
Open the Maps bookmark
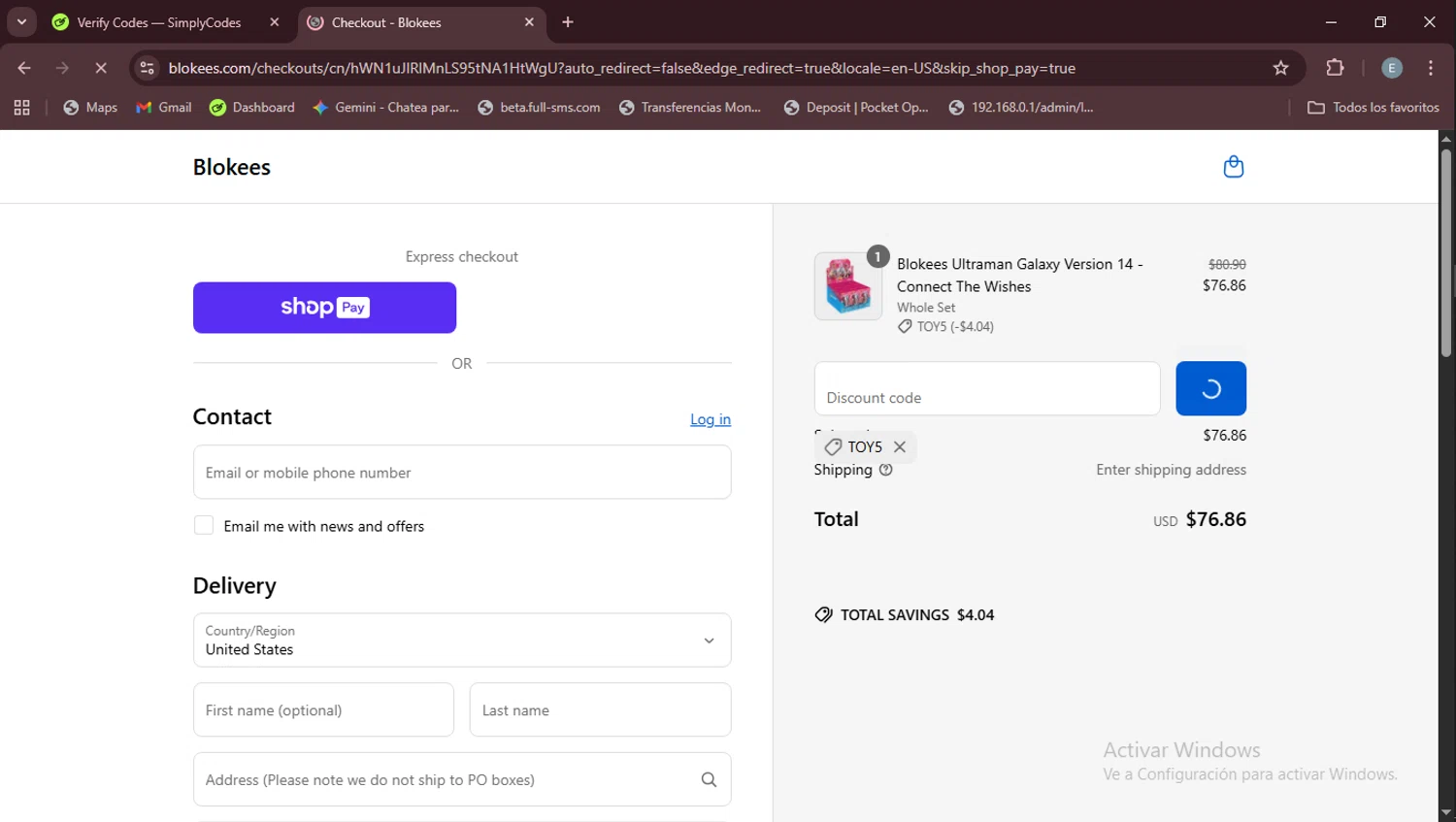coord(90,108)
